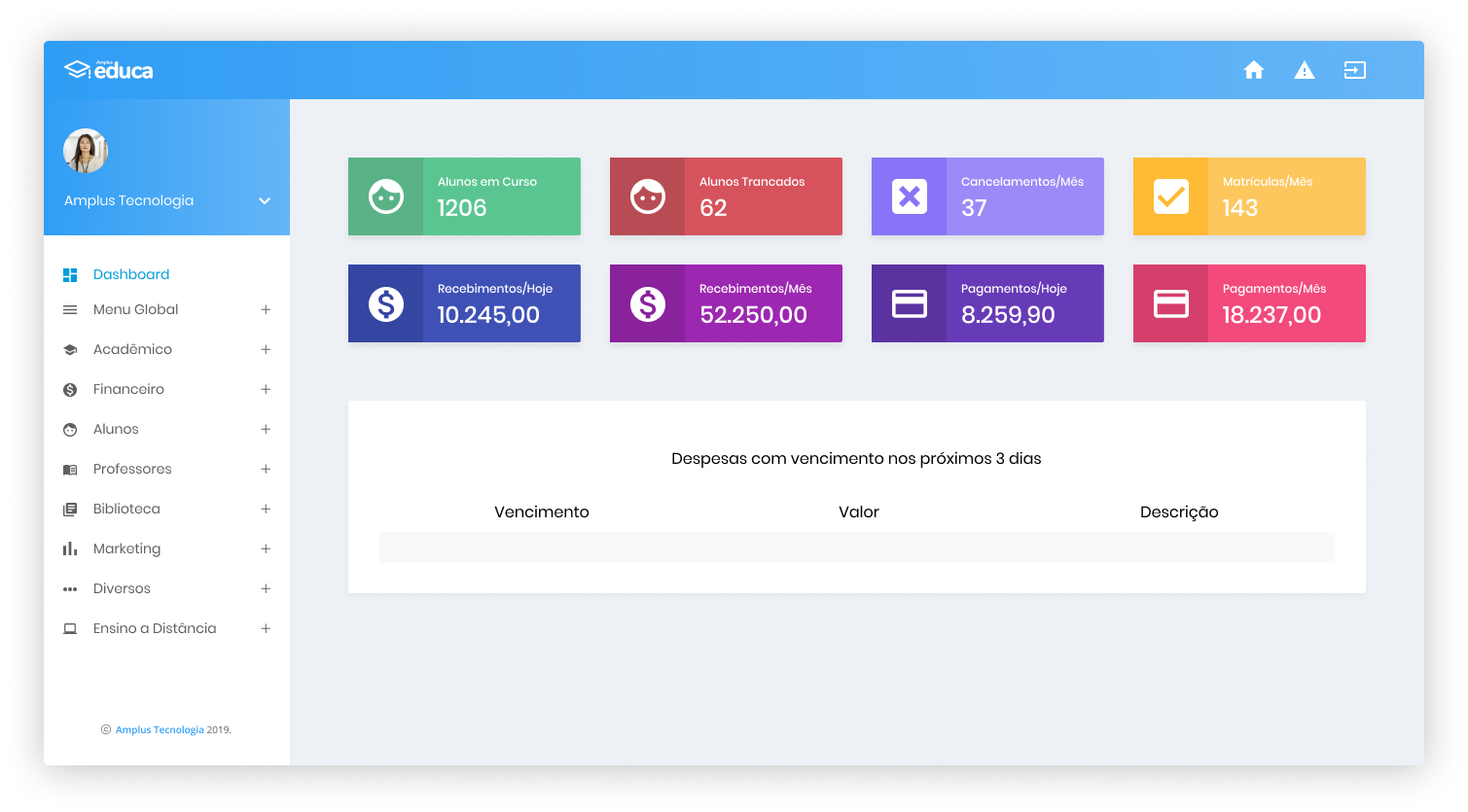The height and width of the screenshot is (812, 1468).
Task: Click card icon on Pagamentos/Mês card
Action: coord(1171,303)
